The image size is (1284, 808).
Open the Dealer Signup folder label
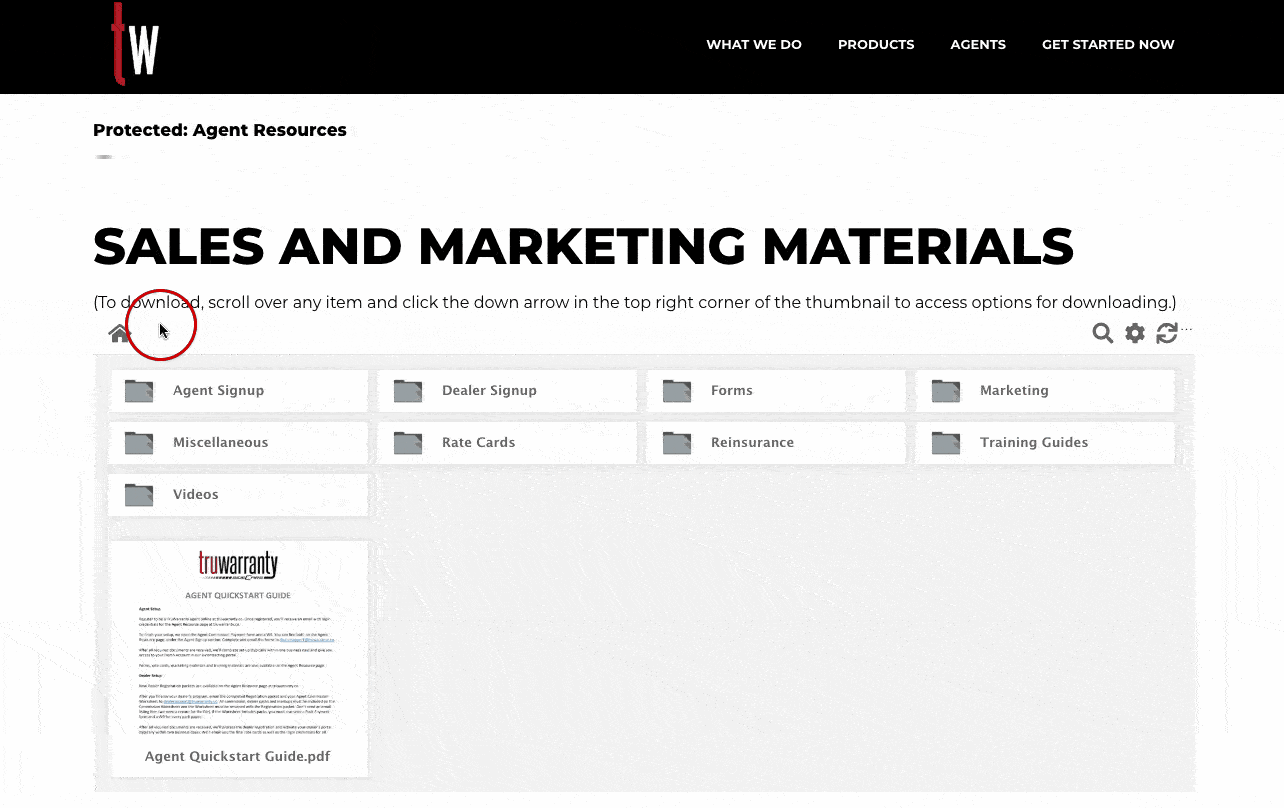[489, 391]
